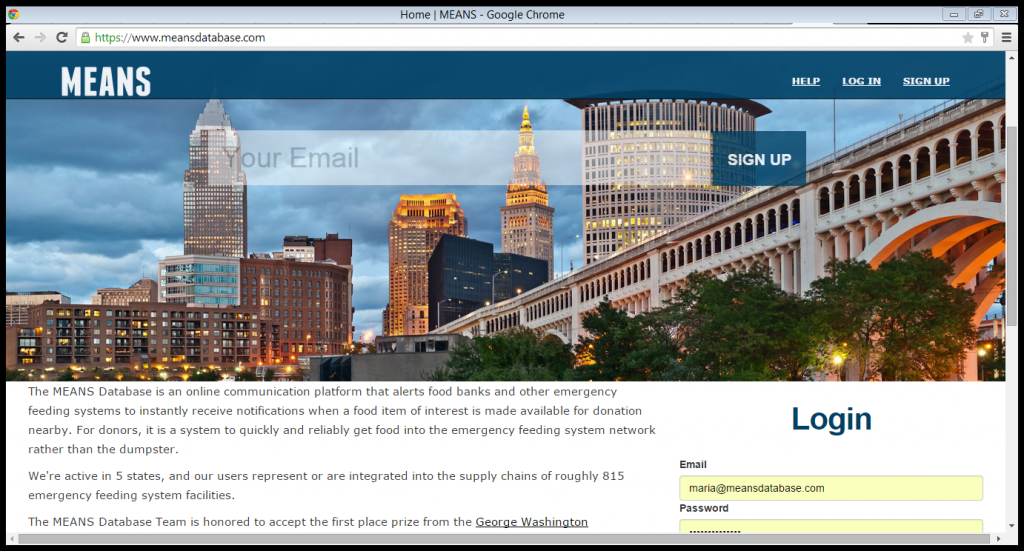Image resolution: width=1024 pixels, height=551 pixels.
Task: Click the Password input field
Action: pyautogui.click(x=831, y=526)
